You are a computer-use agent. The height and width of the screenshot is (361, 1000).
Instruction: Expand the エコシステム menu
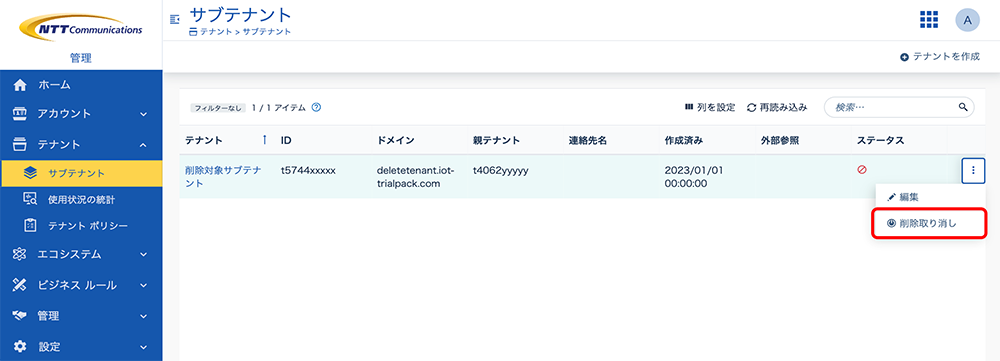tap(81, 254)
